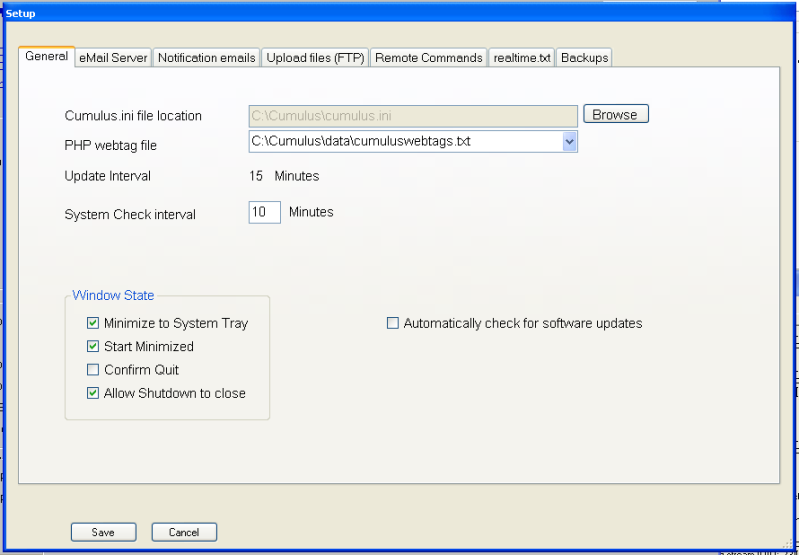The height and width of the screenshot is (555, 799).
Task: Select the realtime.txt tab
Action: 521,58
